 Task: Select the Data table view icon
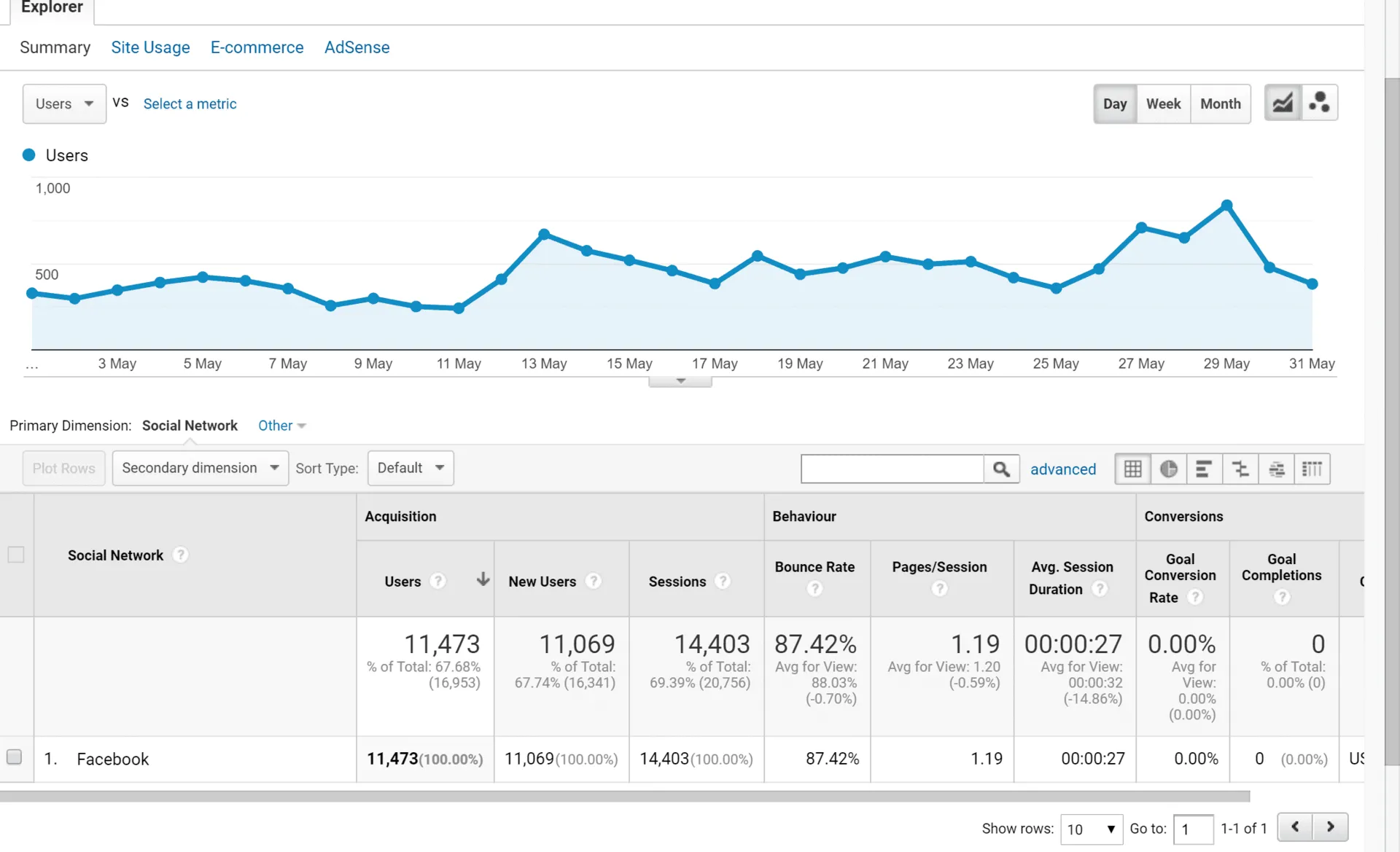point(1132,469)
